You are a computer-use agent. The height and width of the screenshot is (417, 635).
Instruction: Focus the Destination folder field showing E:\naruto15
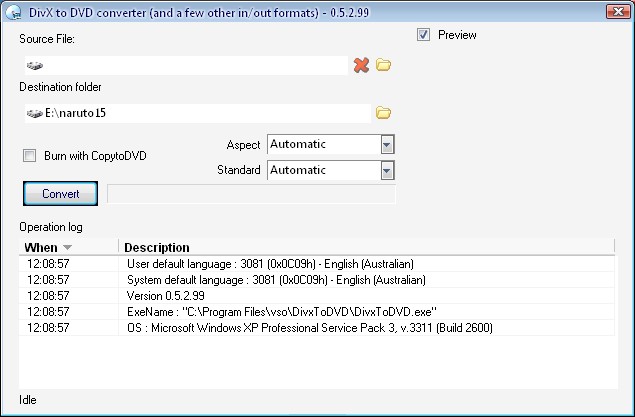[x=198, y=113]
